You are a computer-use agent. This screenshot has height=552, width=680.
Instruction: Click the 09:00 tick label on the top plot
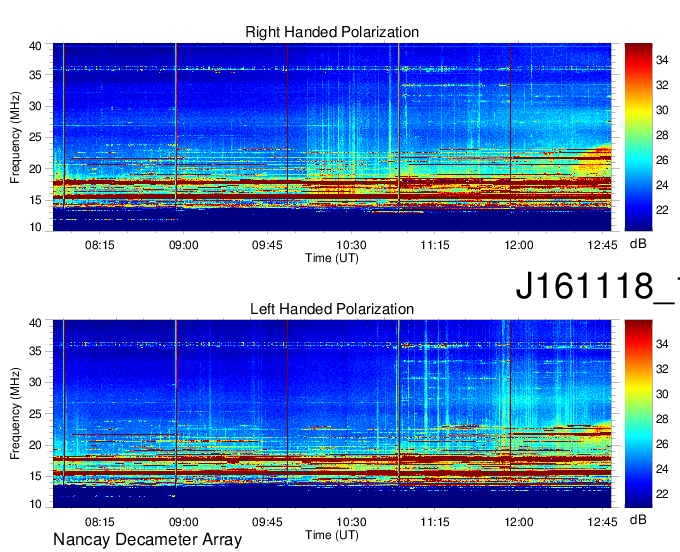coord(183,245)
